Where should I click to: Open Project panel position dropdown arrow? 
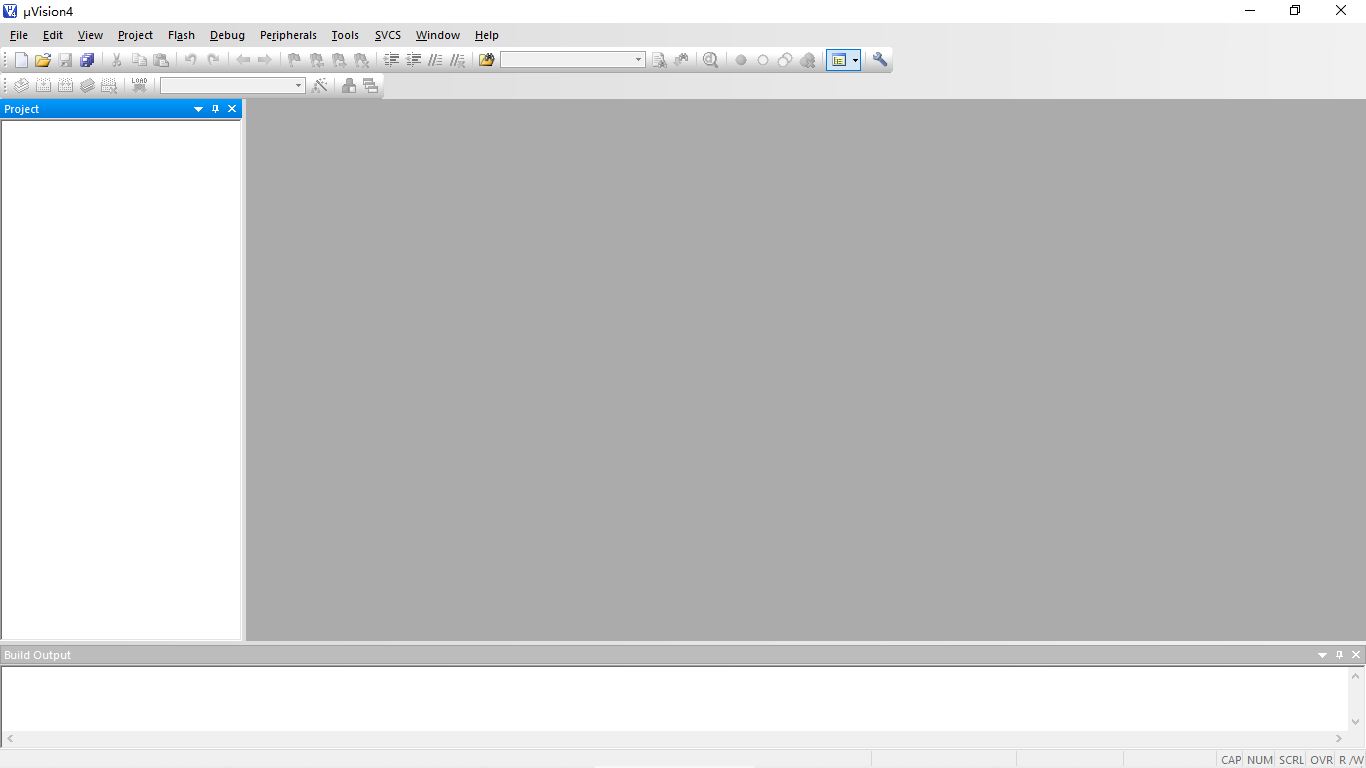tap(198, 109)
